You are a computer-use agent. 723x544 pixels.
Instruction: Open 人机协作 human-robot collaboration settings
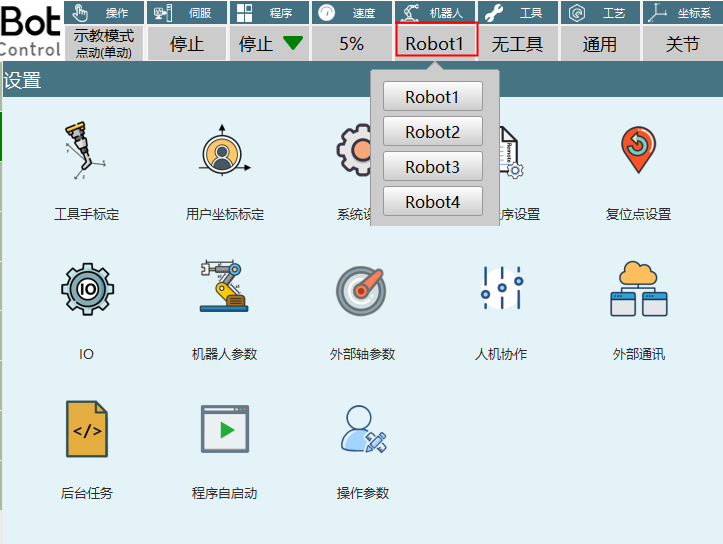pyautogui.click(x=500, y=291)
